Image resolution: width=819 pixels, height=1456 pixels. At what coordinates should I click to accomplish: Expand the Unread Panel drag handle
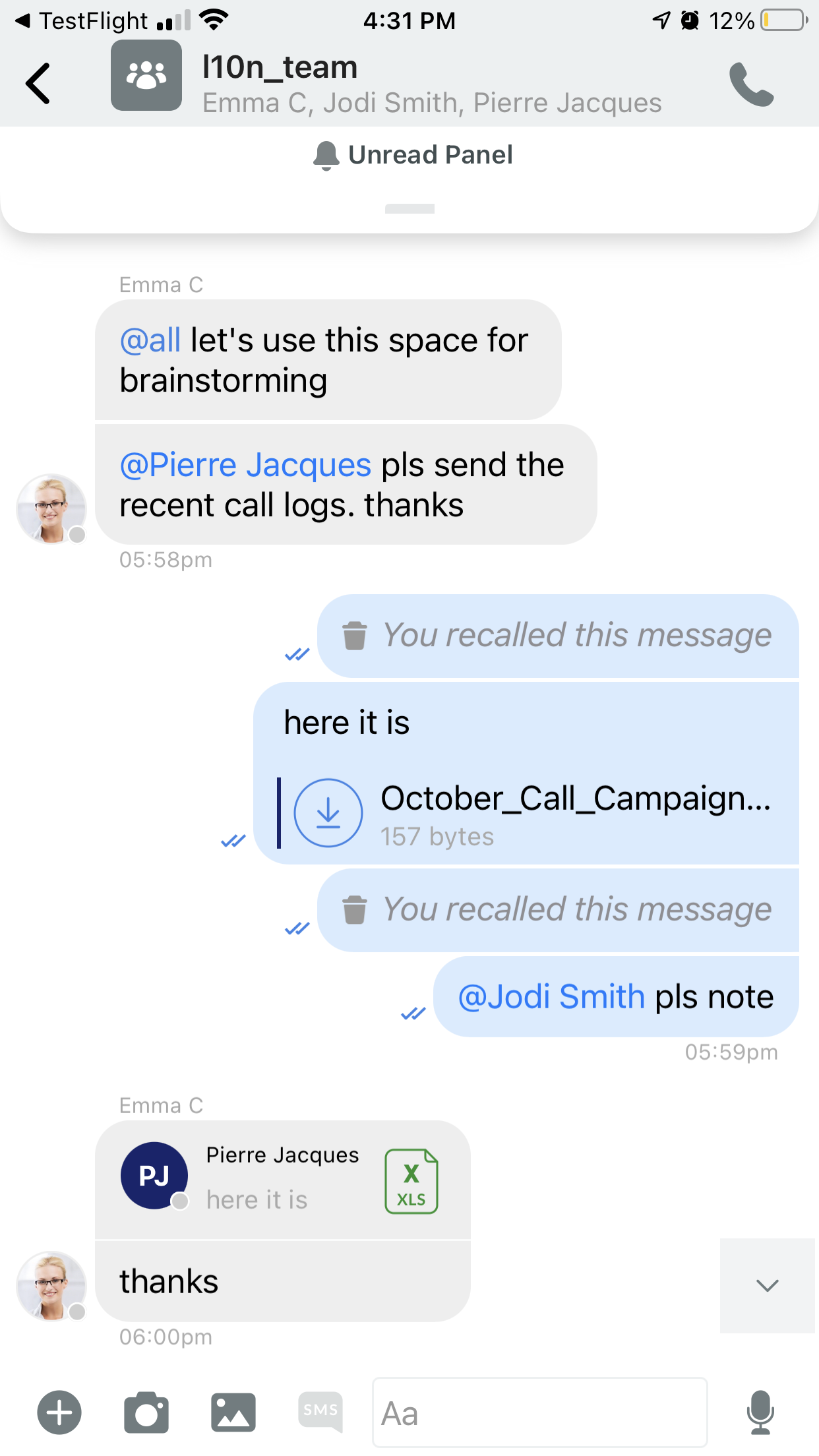click(x=409, y=209)
